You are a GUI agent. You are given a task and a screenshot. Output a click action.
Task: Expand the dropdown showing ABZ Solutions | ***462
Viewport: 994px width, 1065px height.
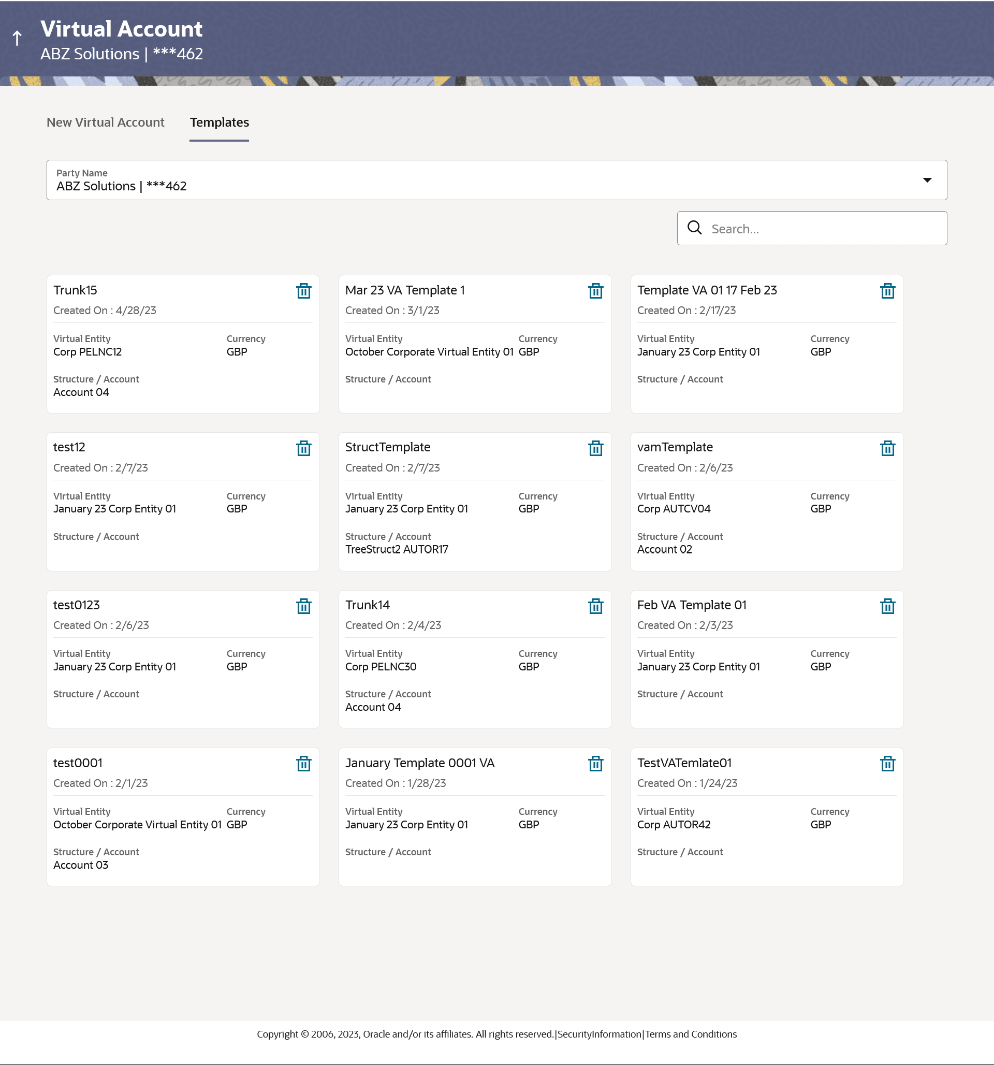[927, 179]
